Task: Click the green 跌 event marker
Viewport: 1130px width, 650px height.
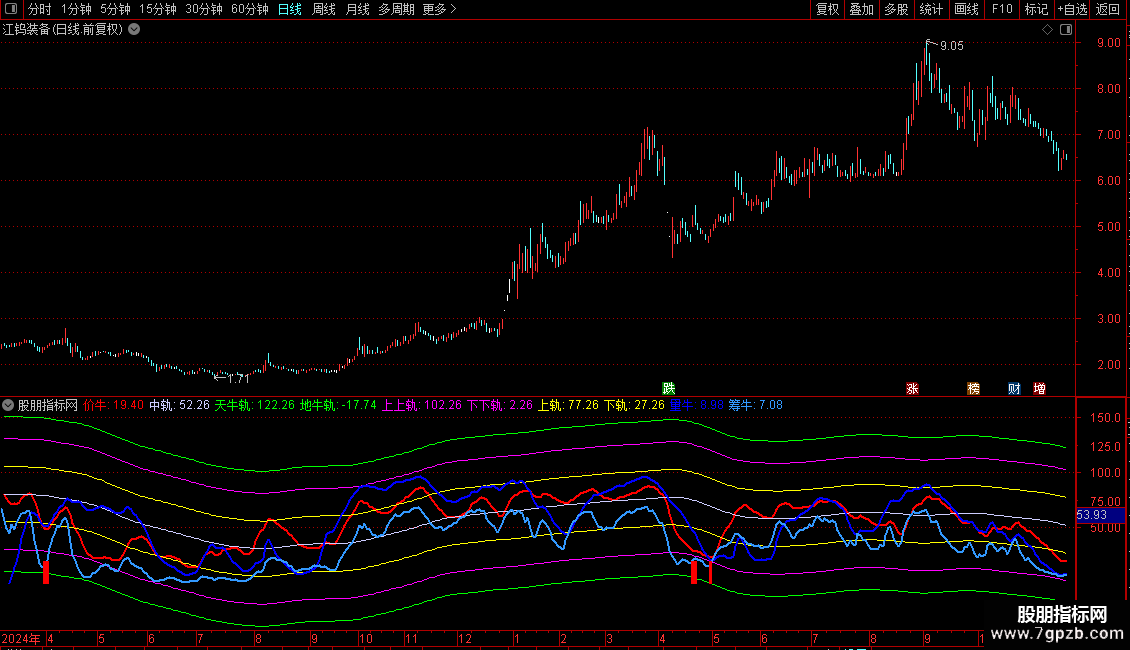Action: click(x=668, y=388)
